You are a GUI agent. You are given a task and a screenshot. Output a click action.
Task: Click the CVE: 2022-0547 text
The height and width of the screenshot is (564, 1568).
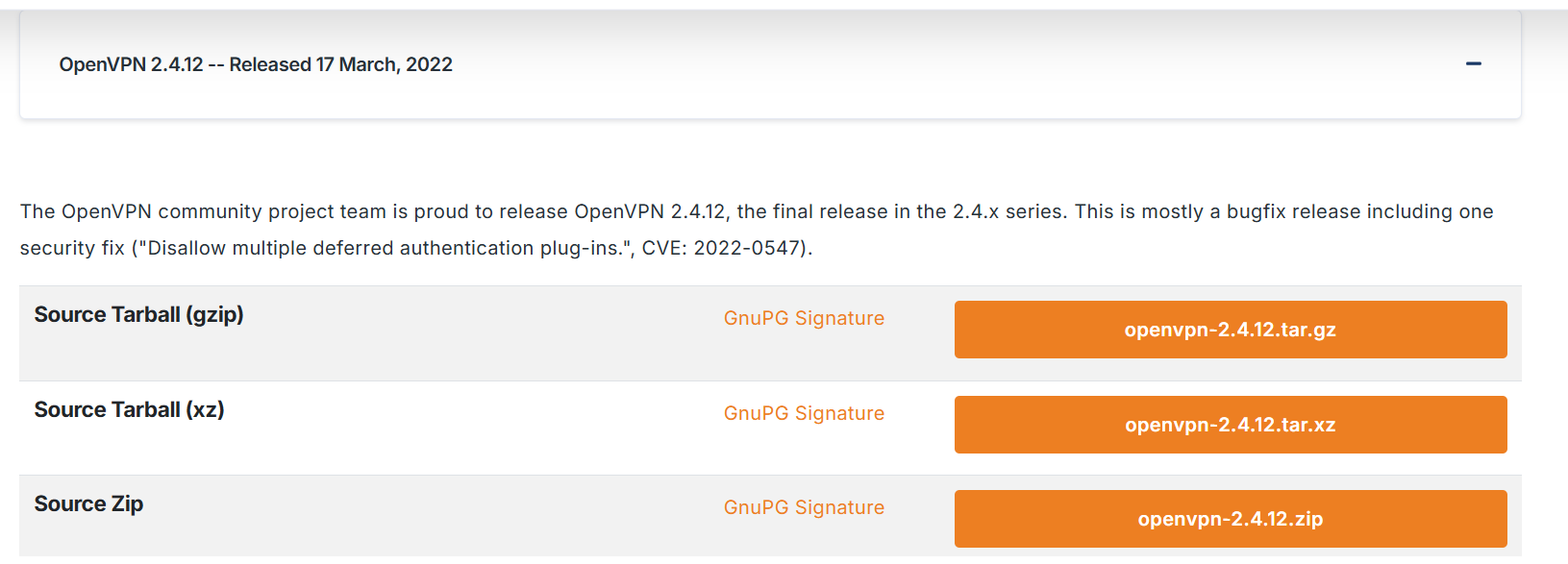722,248
